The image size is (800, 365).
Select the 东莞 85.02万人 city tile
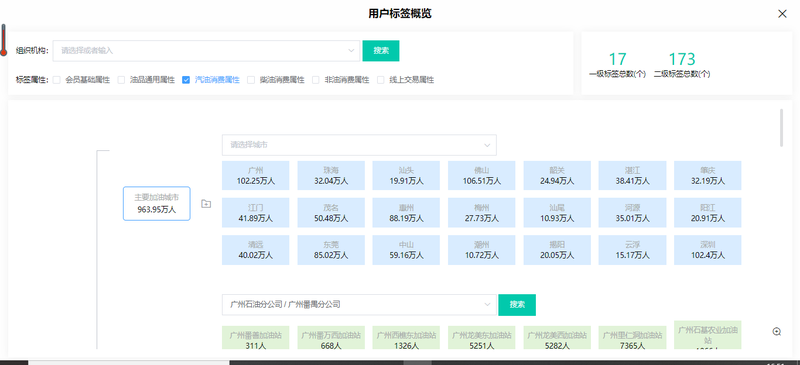(331, 250)
